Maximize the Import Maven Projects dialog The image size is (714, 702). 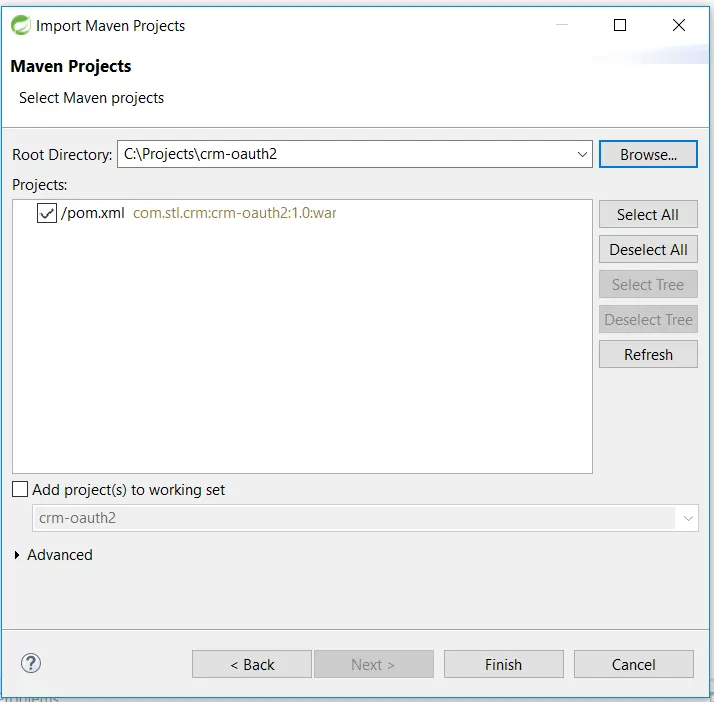pos(620,25)
